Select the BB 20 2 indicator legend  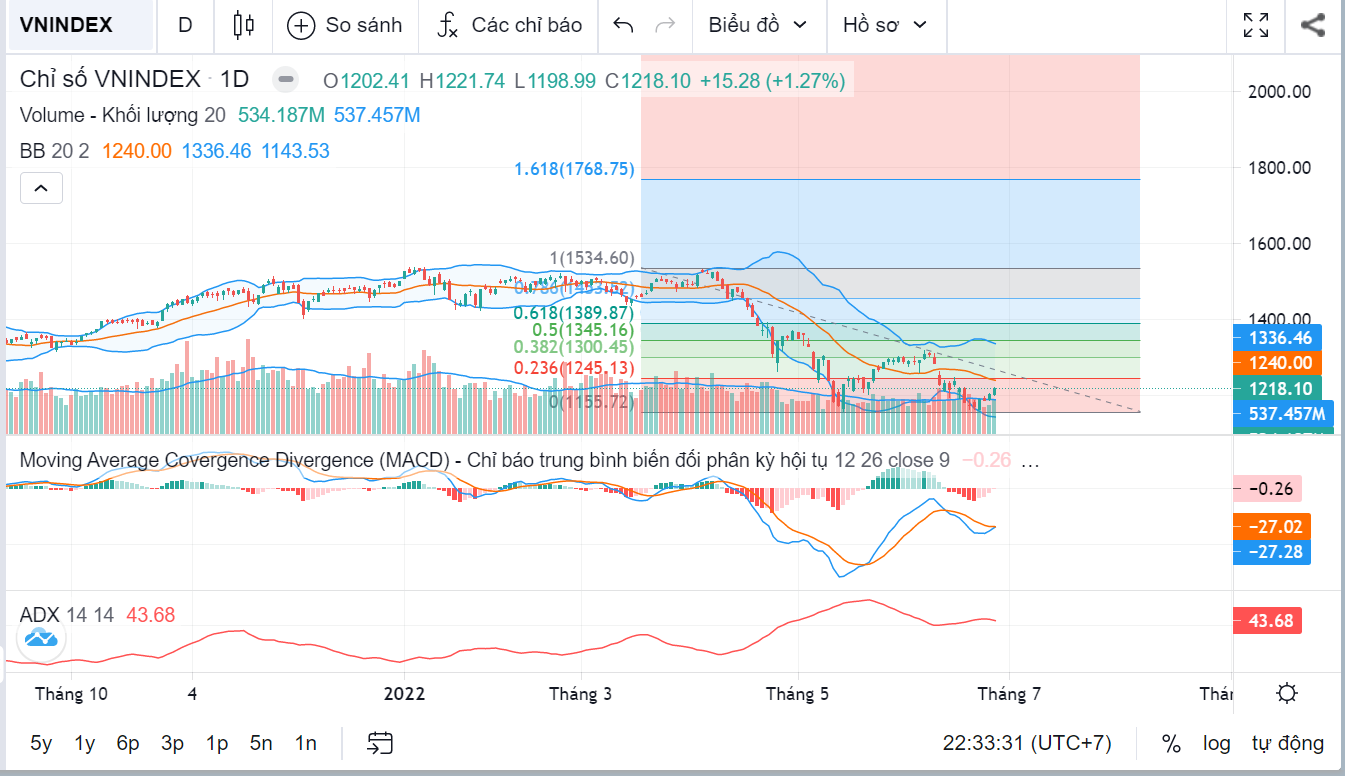pyautogui.click(x=55, y=151)
